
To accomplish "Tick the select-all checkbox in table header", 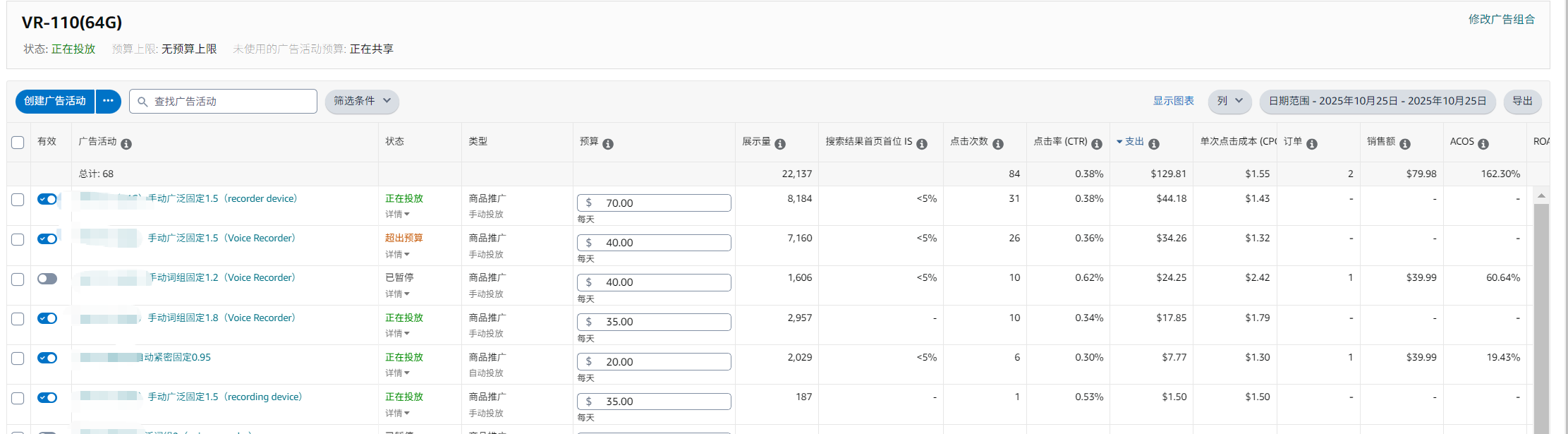I will 18,143.
